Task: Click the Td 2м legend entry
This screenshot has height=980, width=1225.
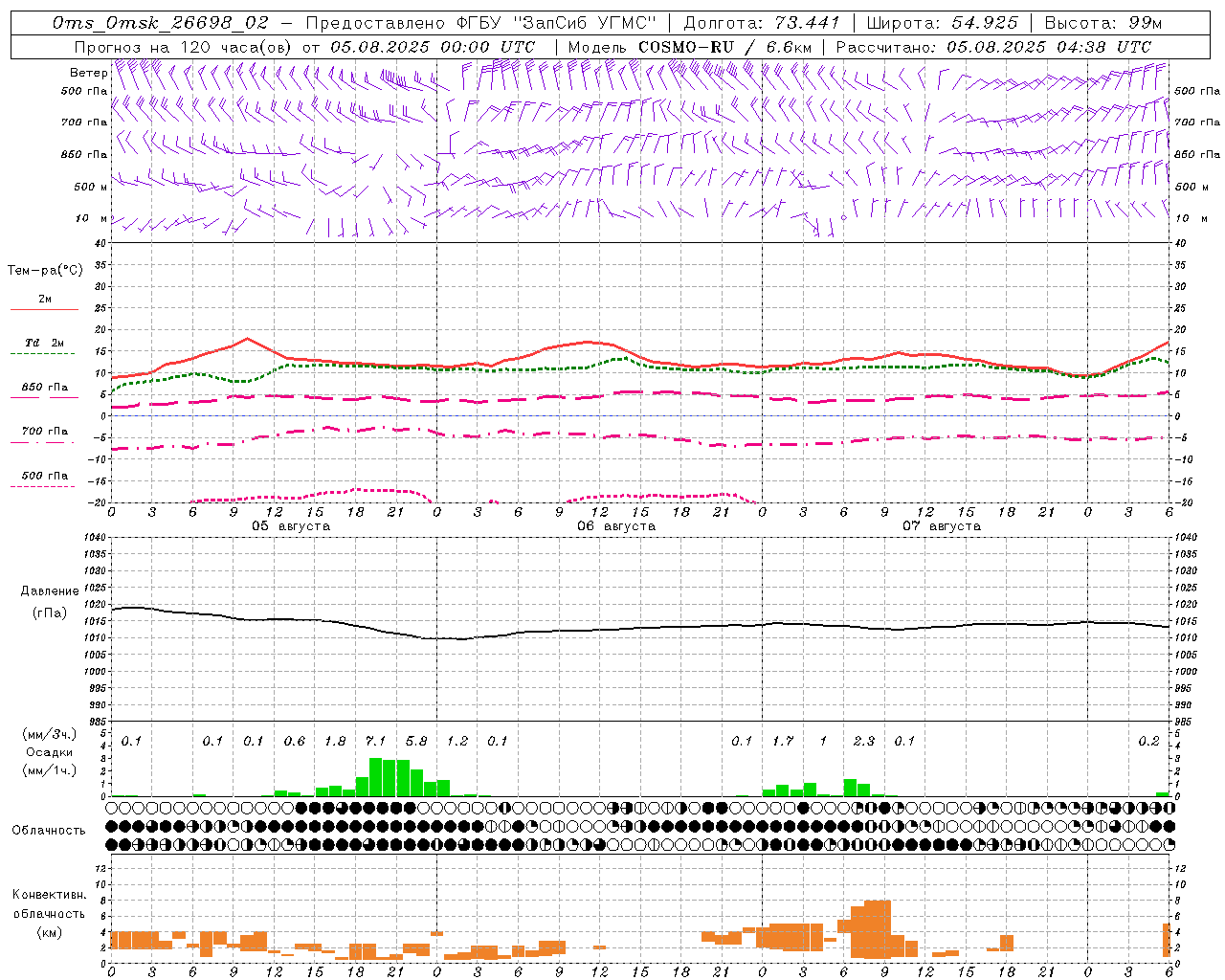Action: [x=44, y=343]
